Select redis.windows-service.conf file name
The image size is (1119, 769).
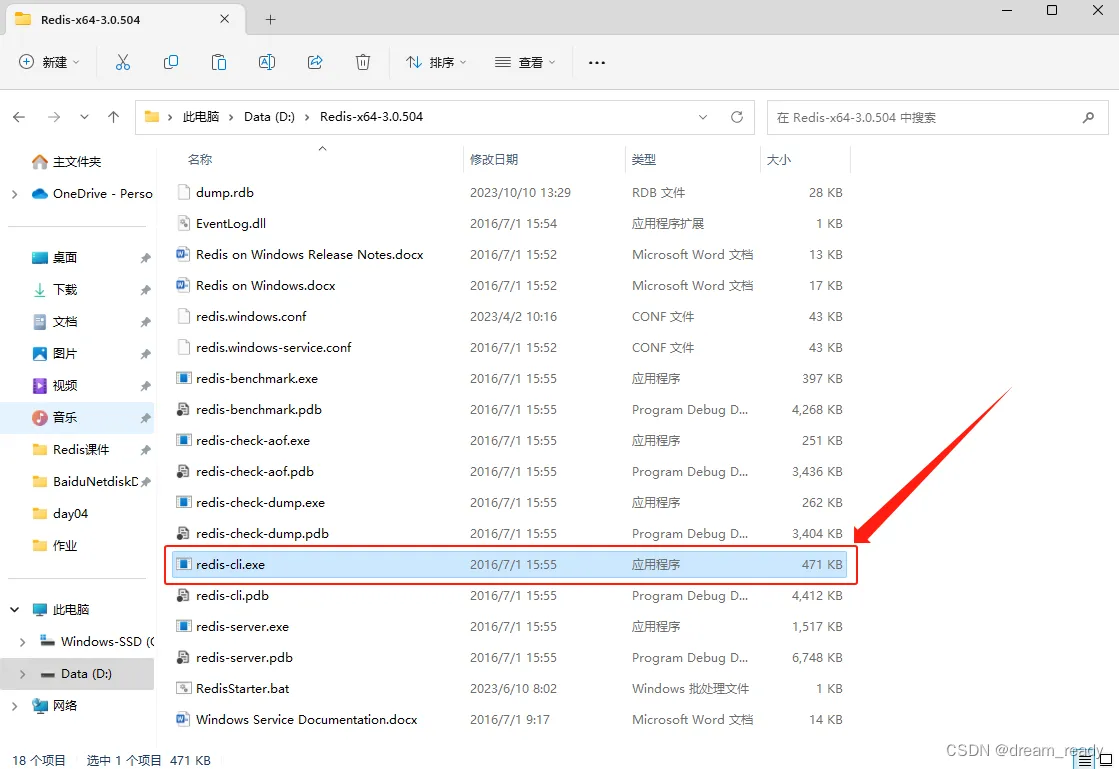pyautogui.click(x=273, y=347)
